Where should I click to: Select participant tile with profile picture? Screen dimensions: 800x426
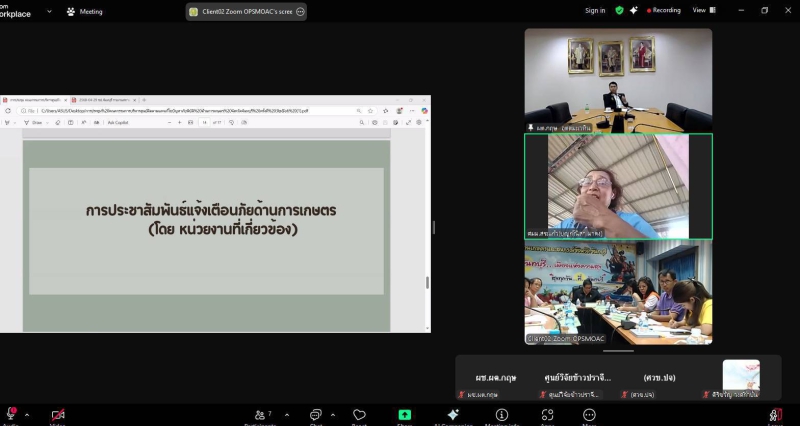click(x=741, y=380)
